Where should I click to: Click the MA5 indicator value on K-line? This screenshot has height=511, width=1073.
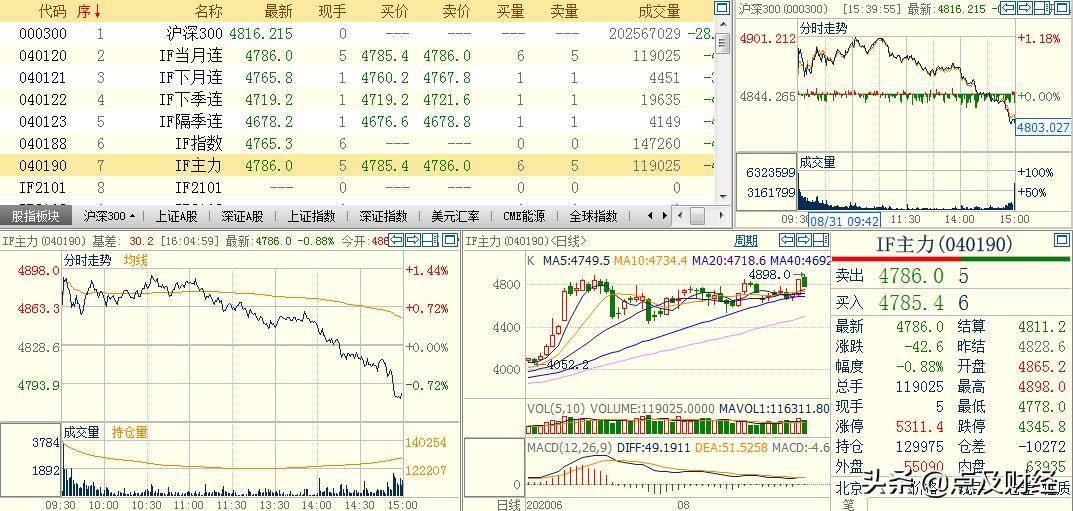(x=576, y=261)
